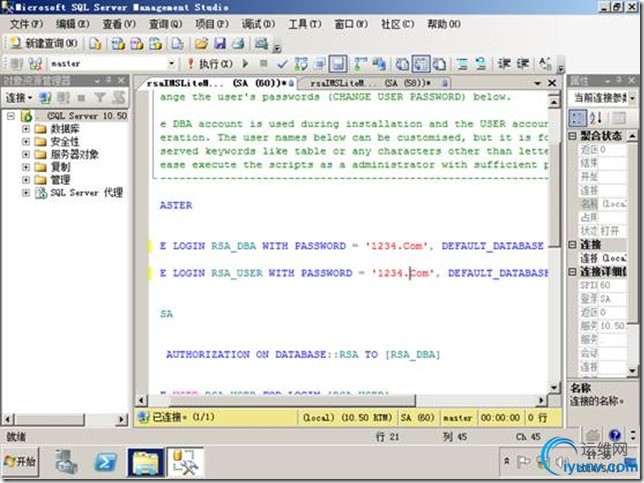Collapse the 连接详细信息 properties section

[573, 272]
